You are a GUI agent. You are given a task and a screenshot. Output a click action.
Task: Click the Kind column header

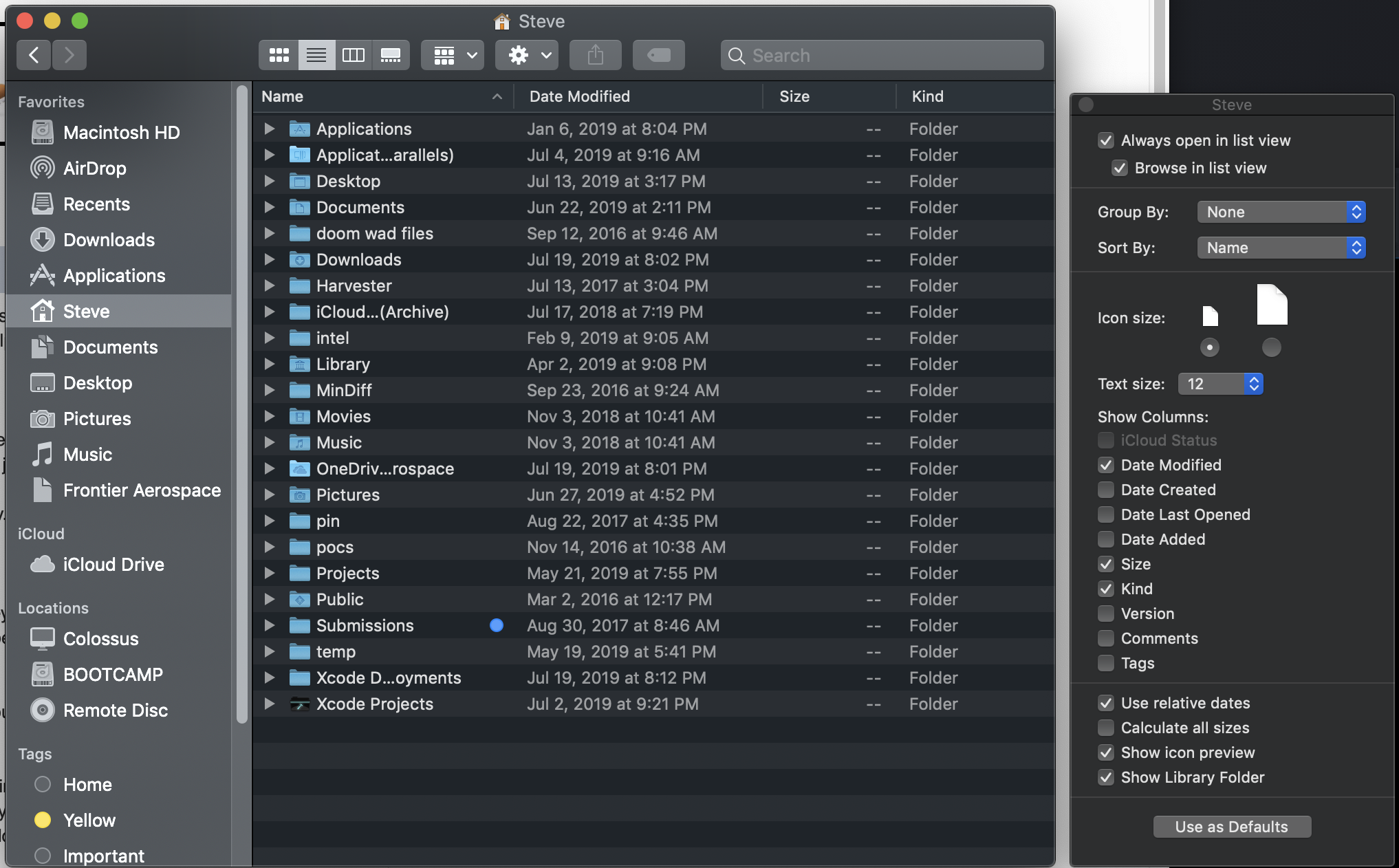tap(927, 96)
